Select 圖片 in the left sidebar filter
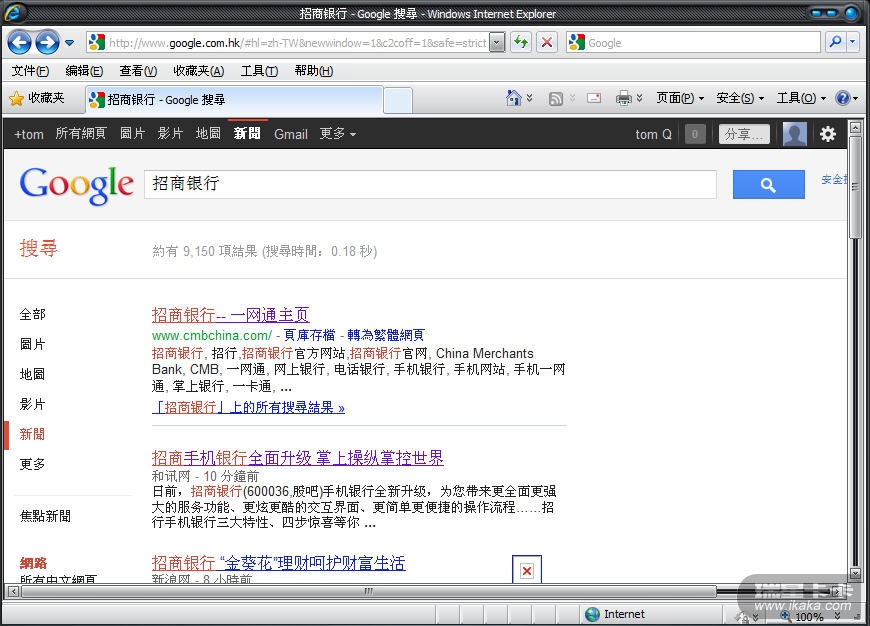Screen dimensions: 870x626 point(32,344)
